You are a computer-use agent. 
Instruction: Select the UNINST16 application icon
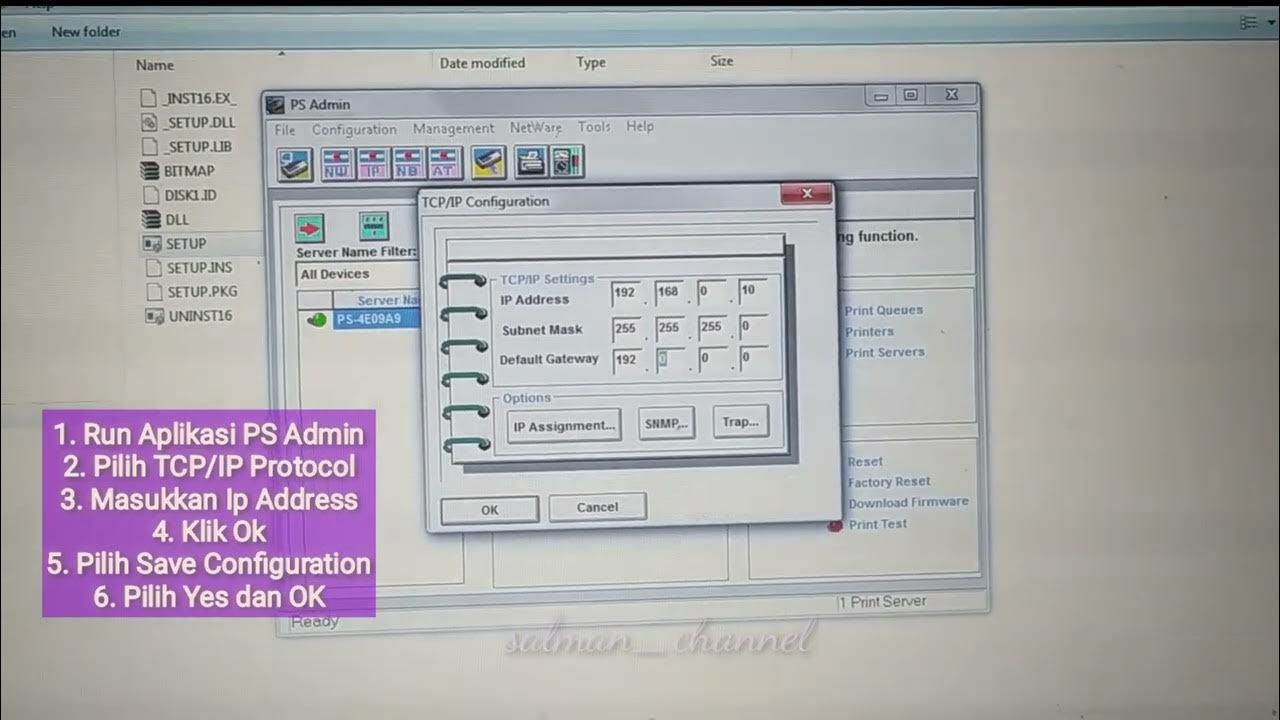pyautogui.click(x=153, y=316)
